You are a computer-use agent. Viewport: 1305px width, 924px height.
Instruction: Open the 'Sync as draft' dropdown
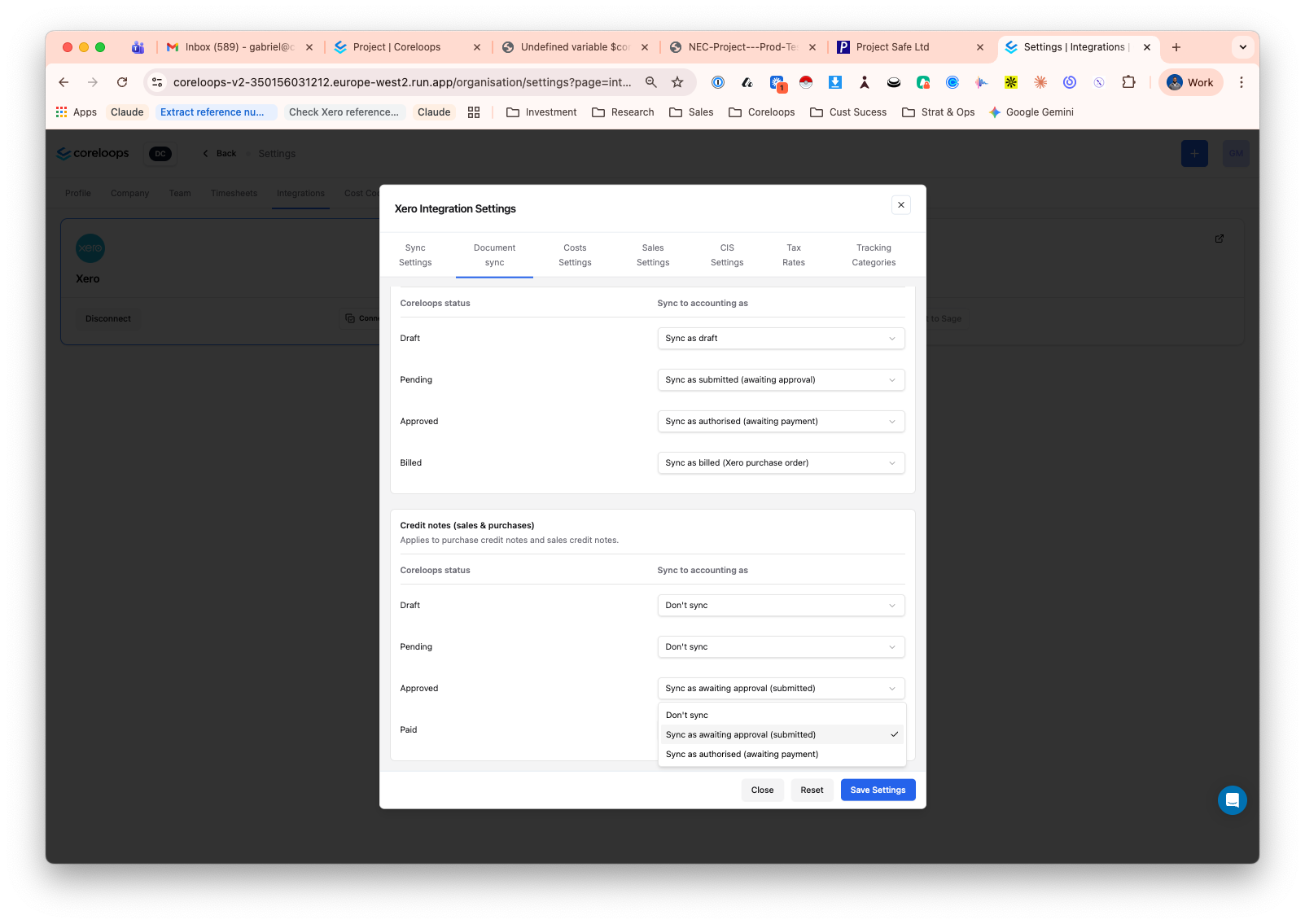click(x=781, y=339)
